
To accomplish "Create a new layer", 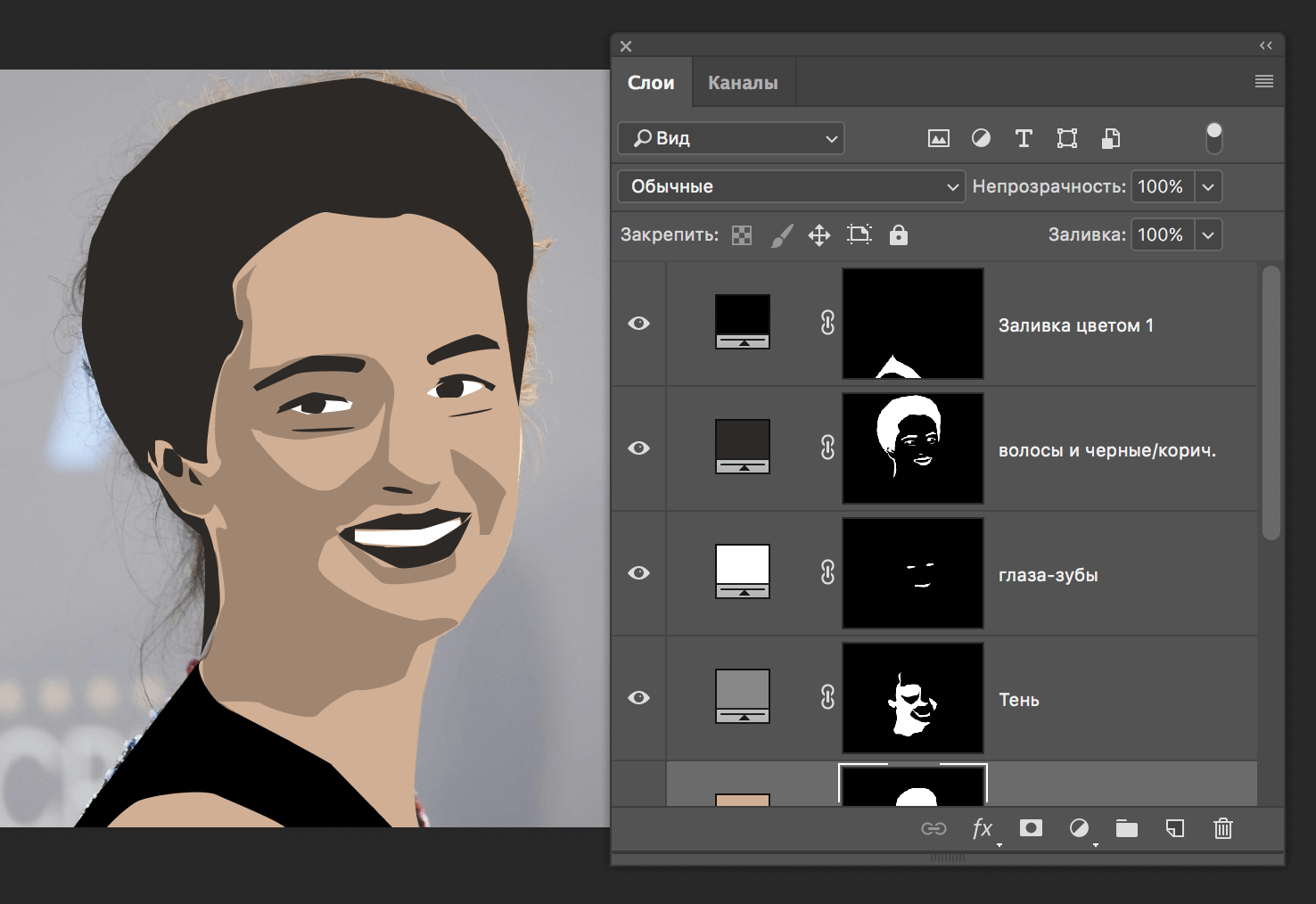I will coord(1174,828).
